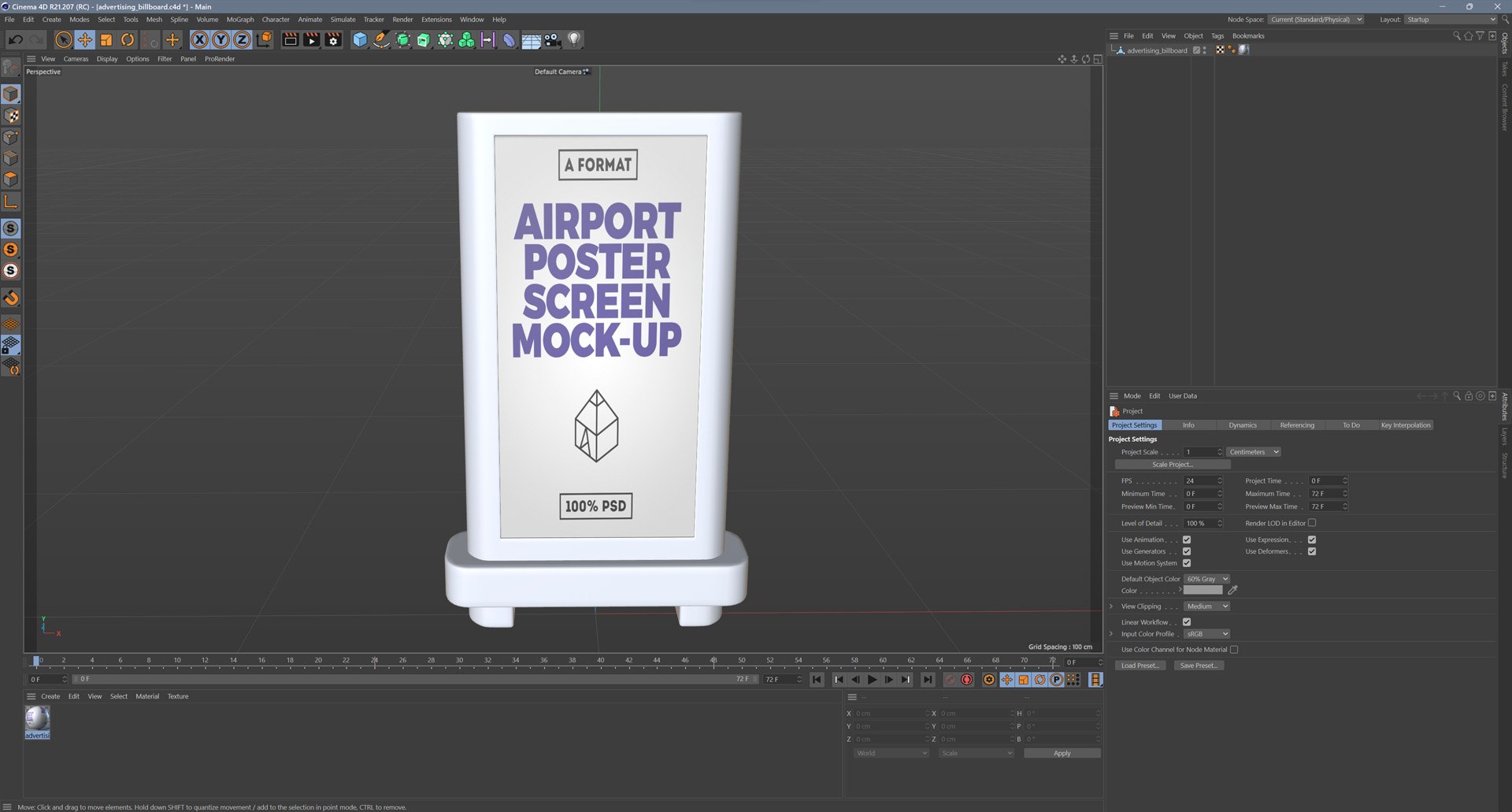Screen dimensions: 1512x812
Task: Open the Centimeters unit dropdown
Action: [x=1254, y=452]
